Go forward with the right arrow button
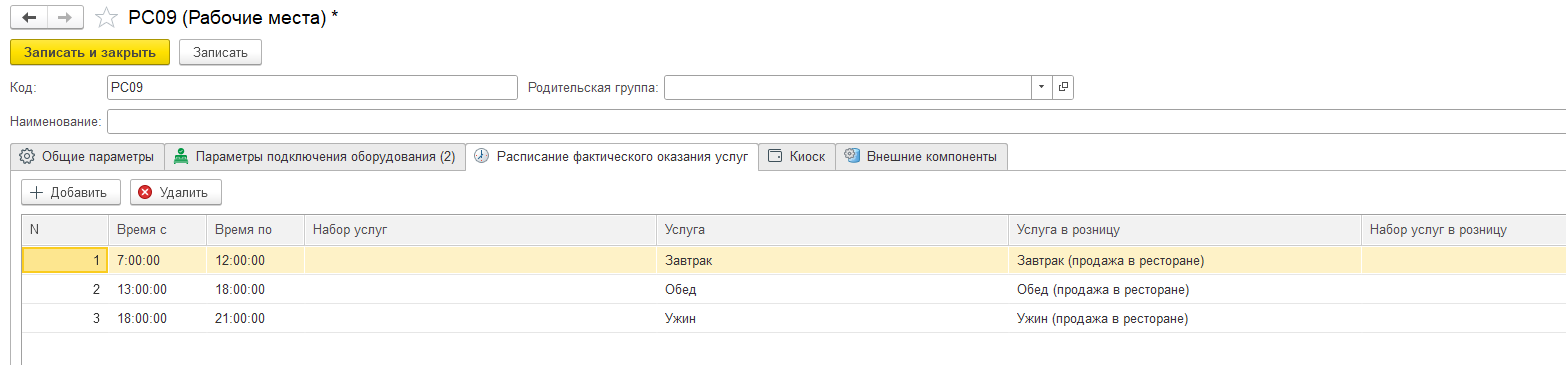Viewport: 1566px width, 365px height. [x=65, y=17]
